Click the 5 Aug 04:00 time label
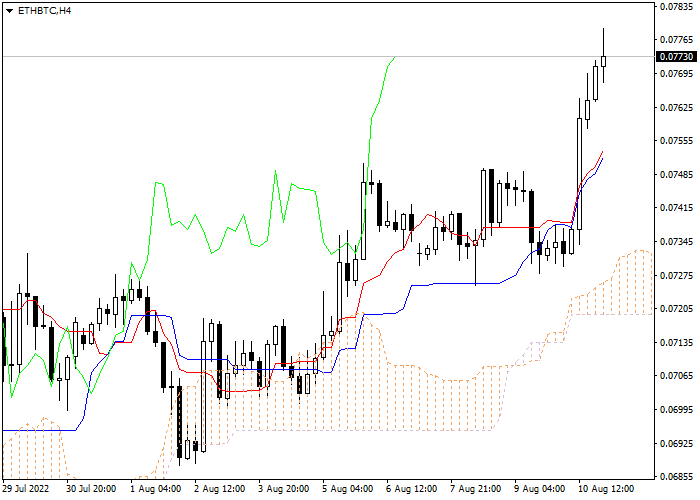This screenshot has width=700, height=500. pos(348,489)
